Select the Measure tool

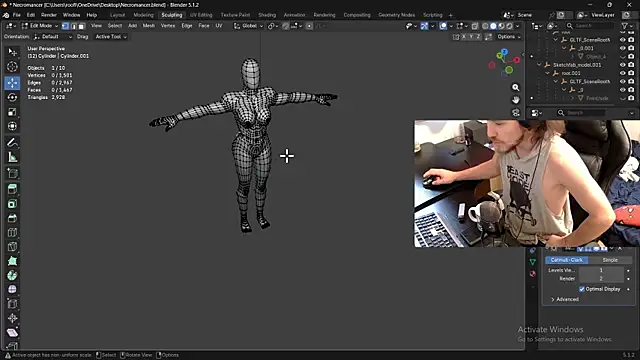pyautogui.click(x=12, y=157)
